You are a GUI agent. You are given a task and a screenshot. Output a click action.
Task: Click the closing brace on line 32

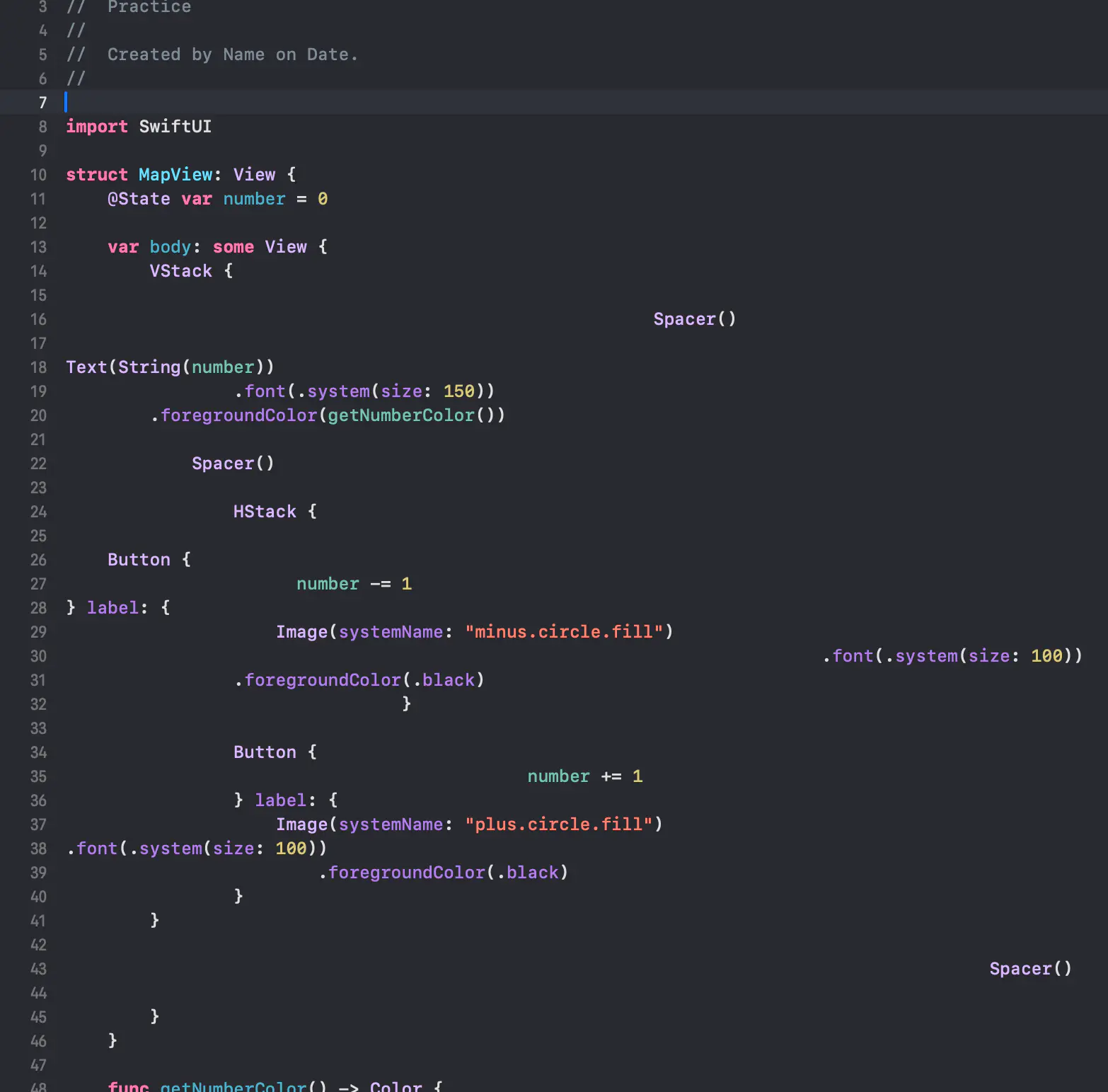pyautogui.click(x=407, y=704)
